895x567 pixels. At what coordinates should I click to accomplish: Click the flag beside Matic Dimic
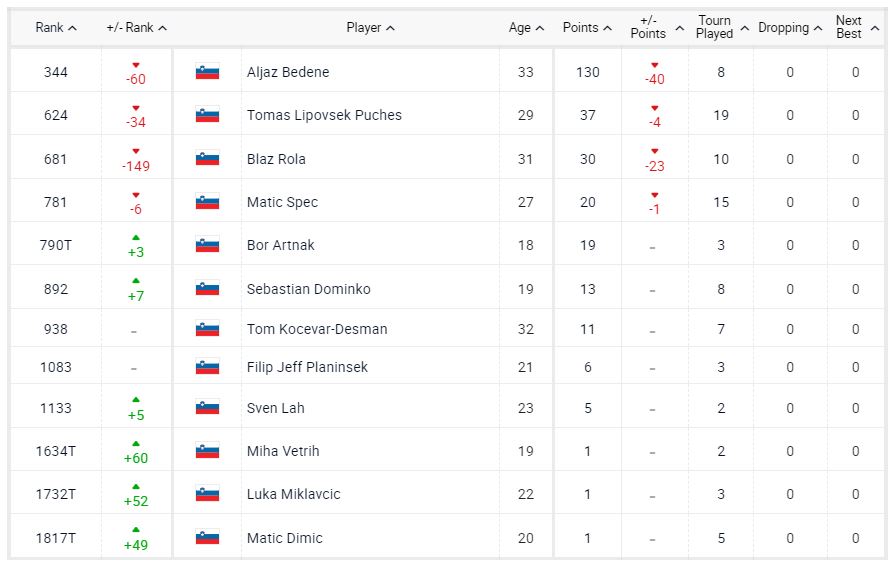(207, 538)
